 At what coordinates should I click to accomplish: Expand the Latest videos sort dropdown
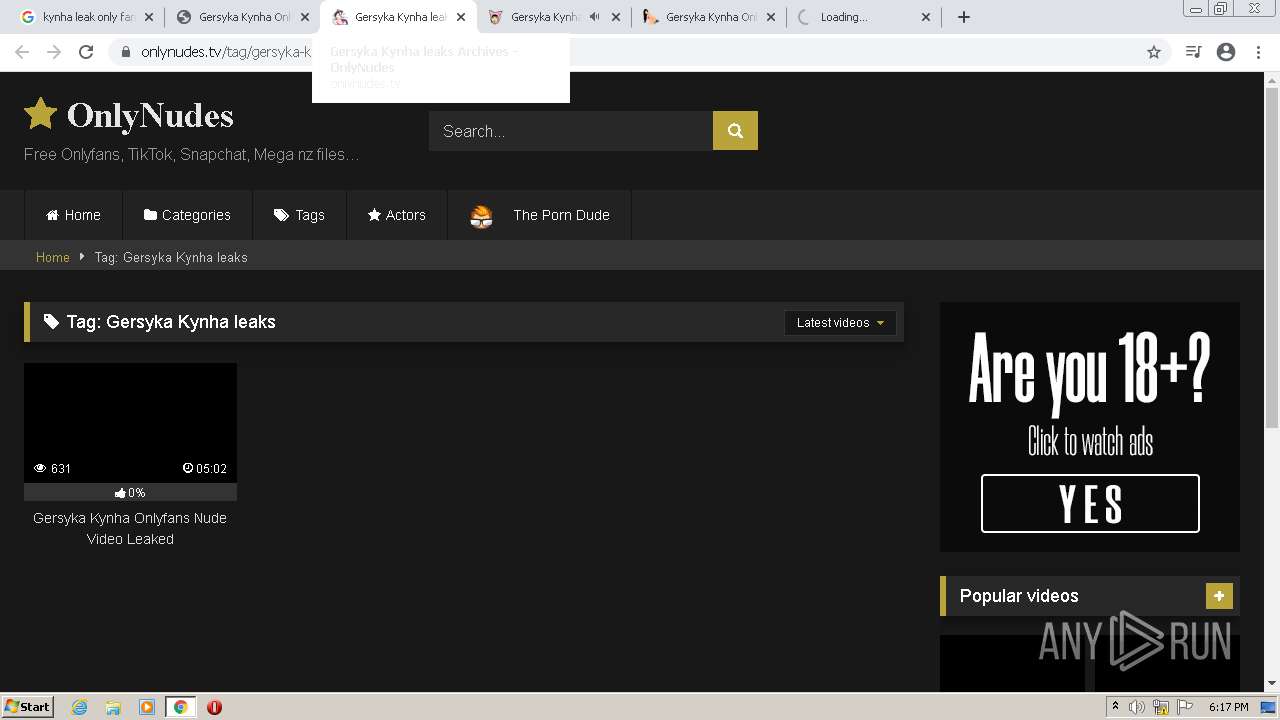840,322
